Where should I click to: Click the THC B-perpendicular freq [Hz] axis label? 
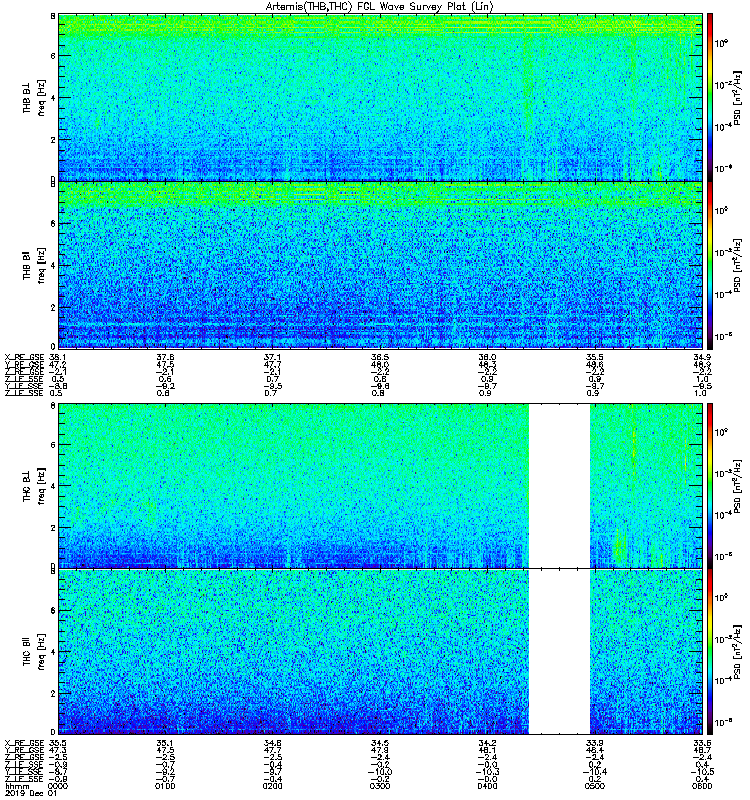point(41,486)
